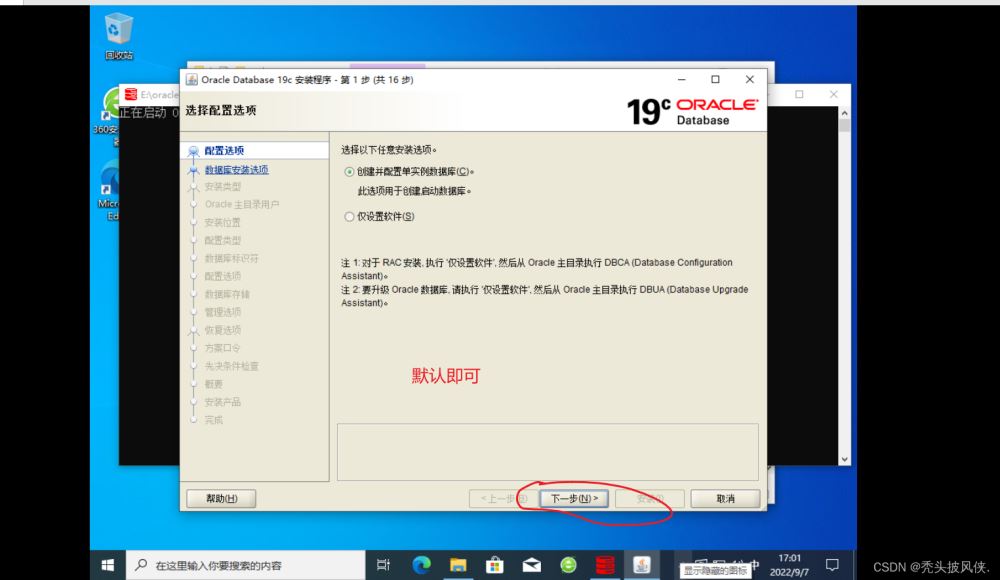Click the 数据库存储 step in sidebar
The width and height of the screenshot is (1000, 580).
click(x=227, y=294)
